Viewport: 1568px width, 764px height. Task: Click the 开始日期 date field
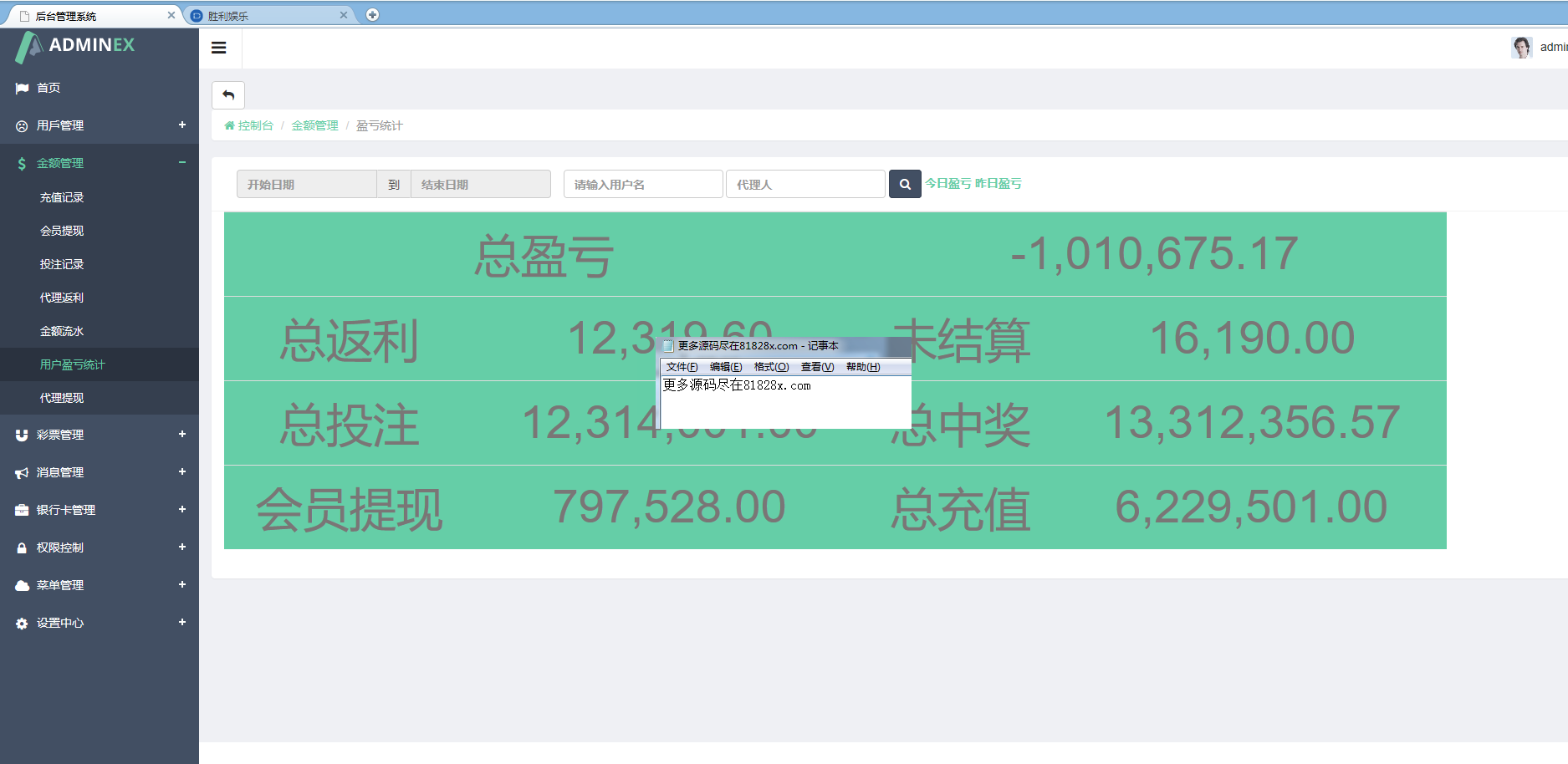pyautogui.click(x=306, y=184)
